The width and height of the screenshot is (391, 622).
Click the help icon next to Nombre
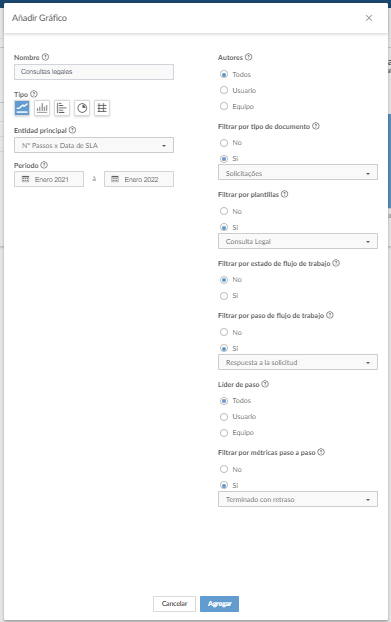click(46, 57)
